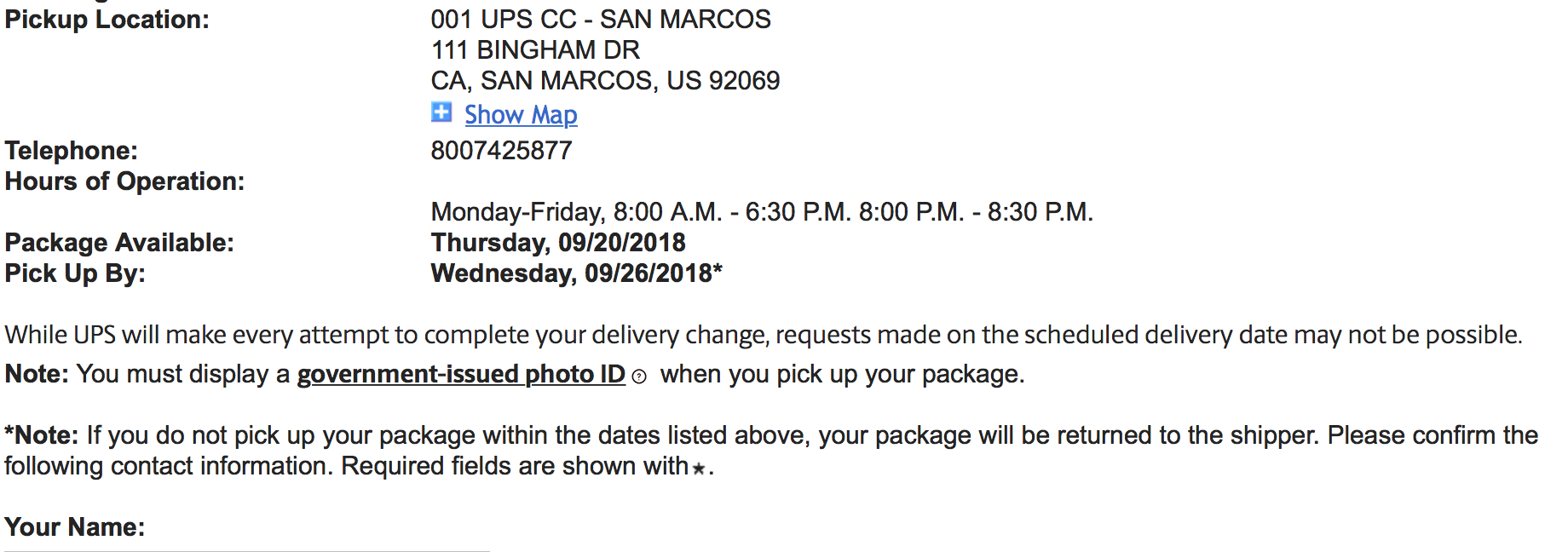Screen dimensions: 1568x552
Task: Click the required-field star symbol after 'shown with'
Action: (x=699, y=469)
